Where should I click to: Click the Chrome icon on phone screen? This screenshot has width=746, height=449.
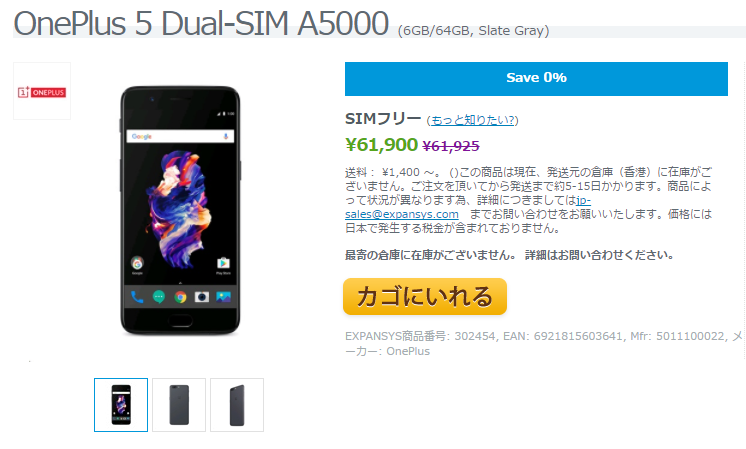pos(180,297)
